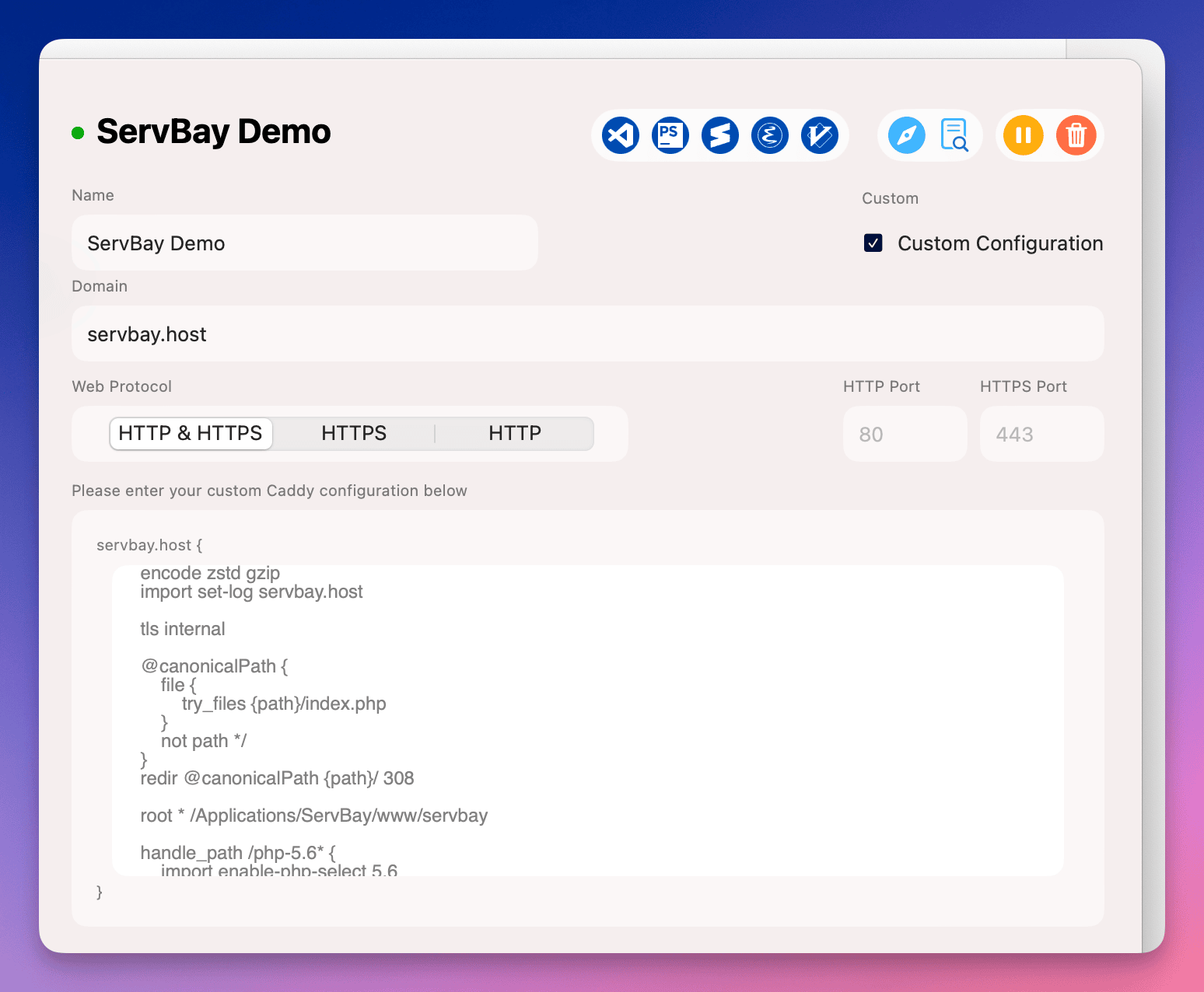This screenshot has height=992, width=1204.
Task: View site log file icon
Action: pos(954,135)
